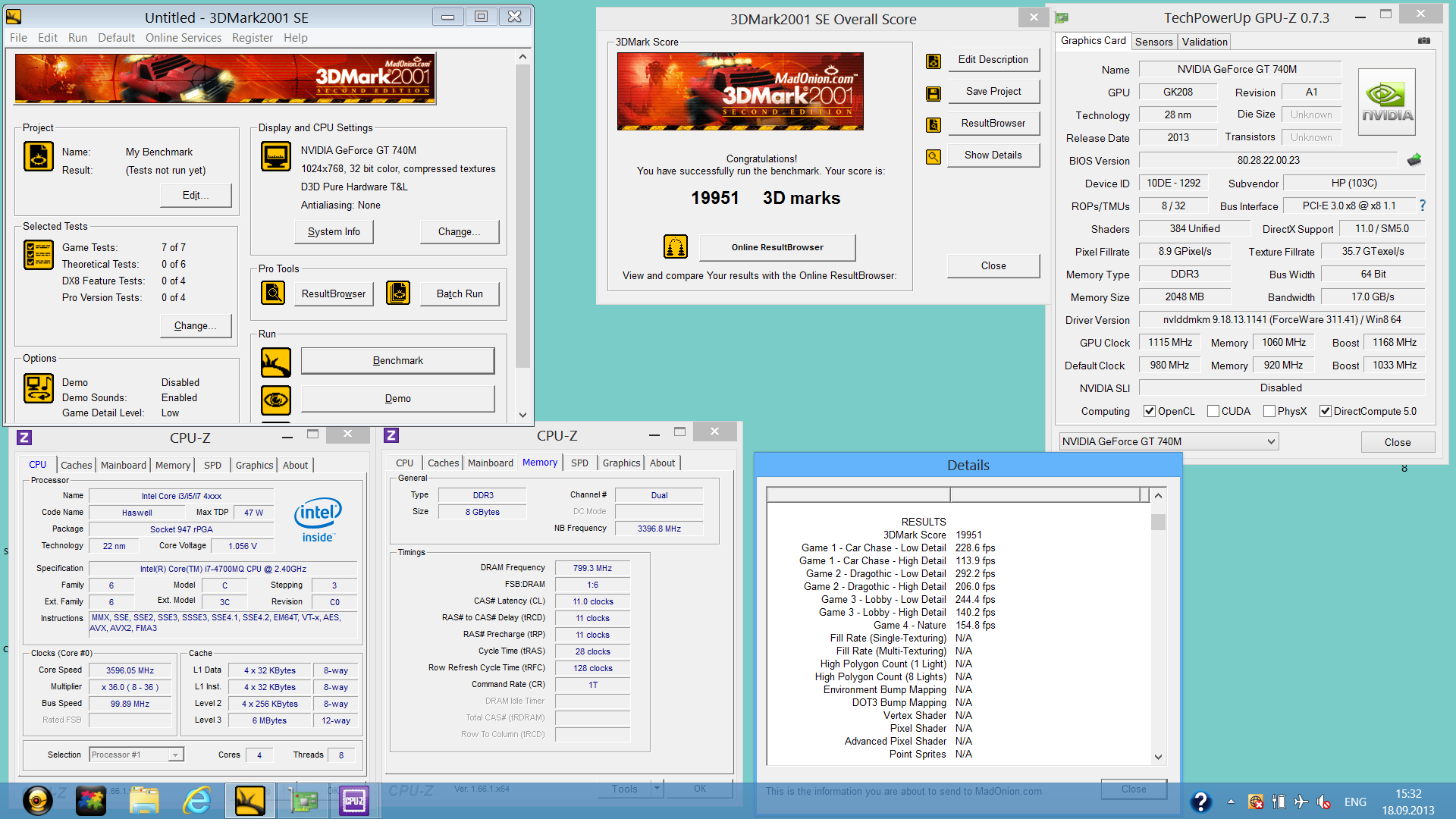The width and height of the screenshot is (1456, 819).
Task: Toggle the DirectCompute 5.0 checkbox
Action: click(1326, 411)
